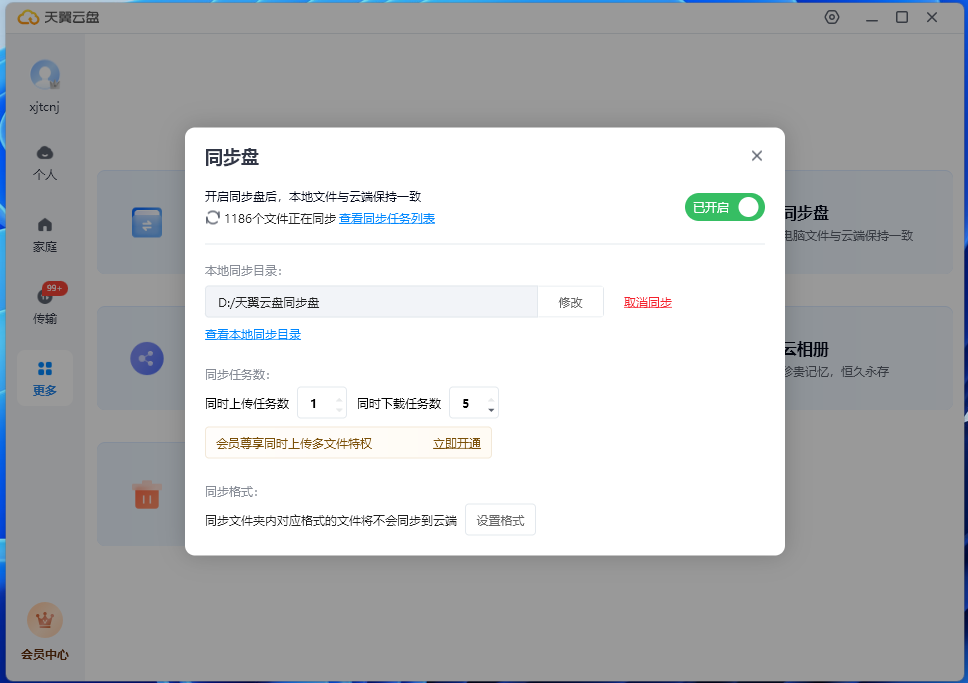Open 查看同步任务列表 link
The height and width of the screenshot is (683, 968).
387,219
